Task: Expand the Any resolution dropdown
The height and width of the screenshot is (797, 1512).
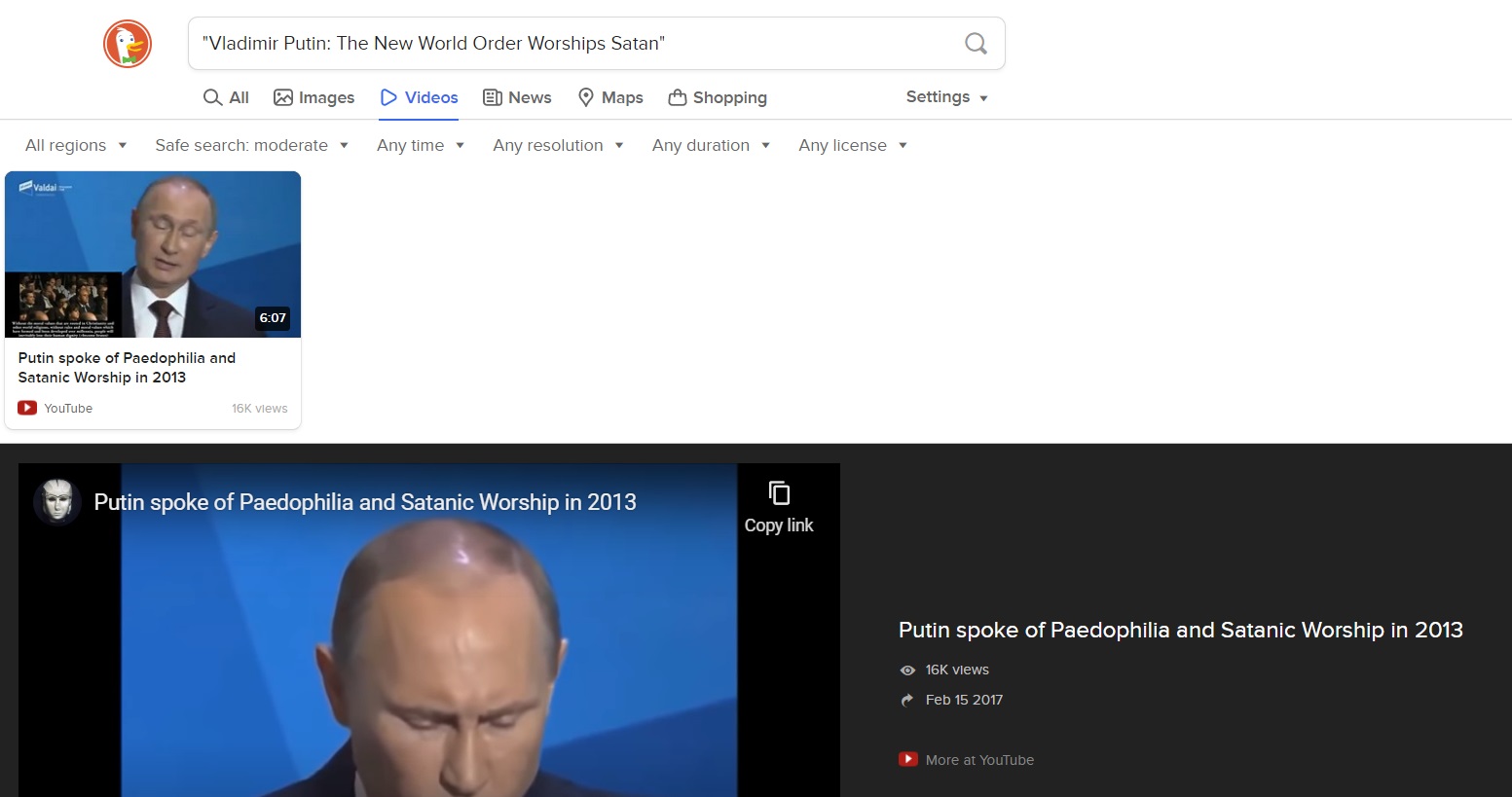Action: point(558,145)
